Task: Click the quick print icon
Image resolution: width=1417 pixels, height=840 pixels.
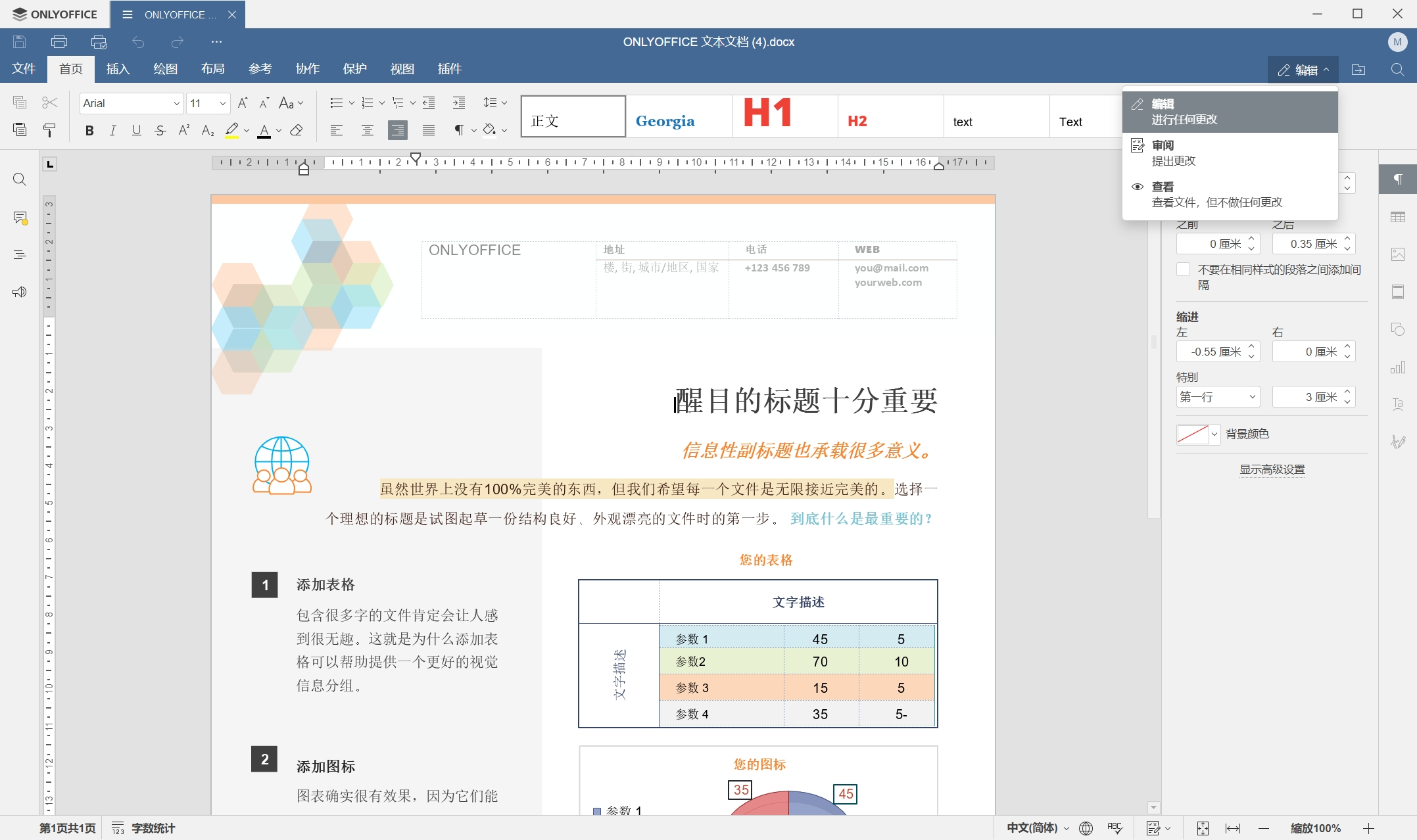Action: (x=99, y=42)
